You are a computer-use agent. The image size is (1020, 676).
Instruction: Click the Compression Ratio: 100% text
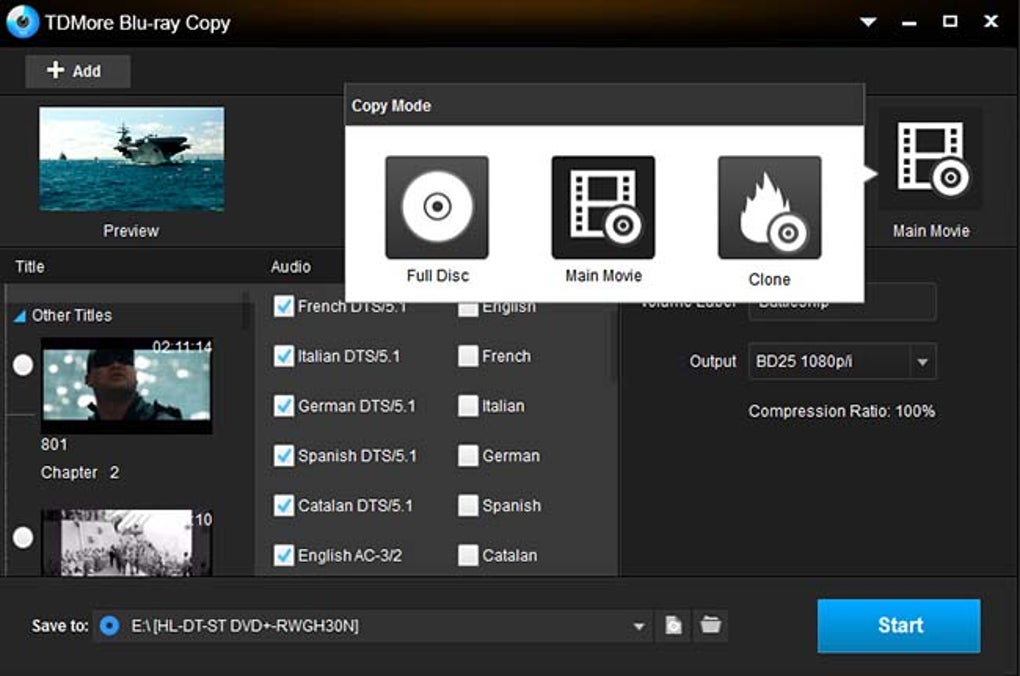pos(842,411)
